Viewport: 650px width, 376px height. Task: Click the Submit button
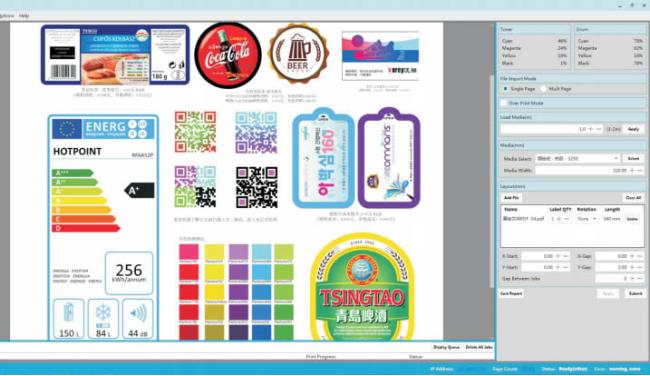(x=635, y=294)
